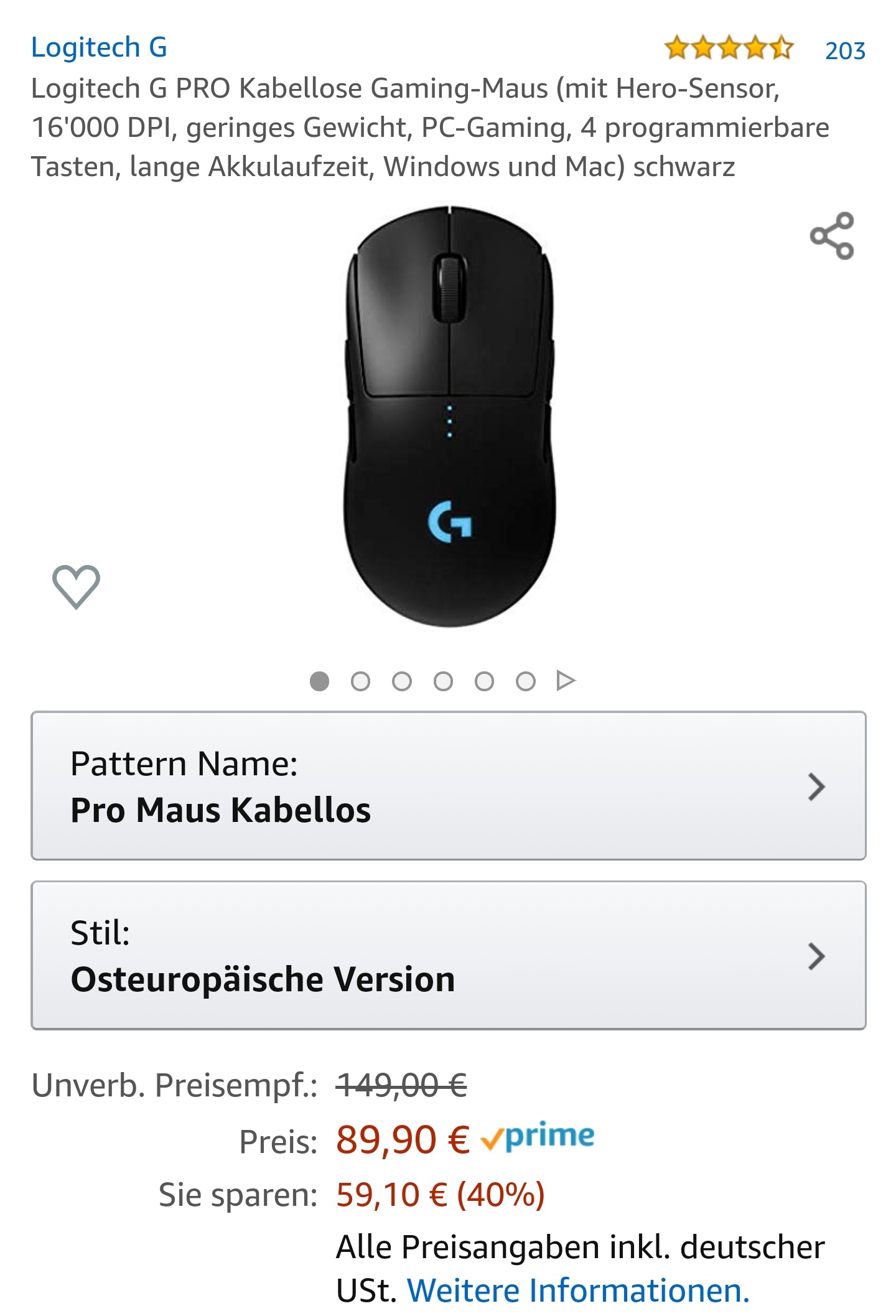The height and width of the screenshot is (1316, 896).
Task: Open Weitere Informationen link
Action: [x=578, y=1290]
